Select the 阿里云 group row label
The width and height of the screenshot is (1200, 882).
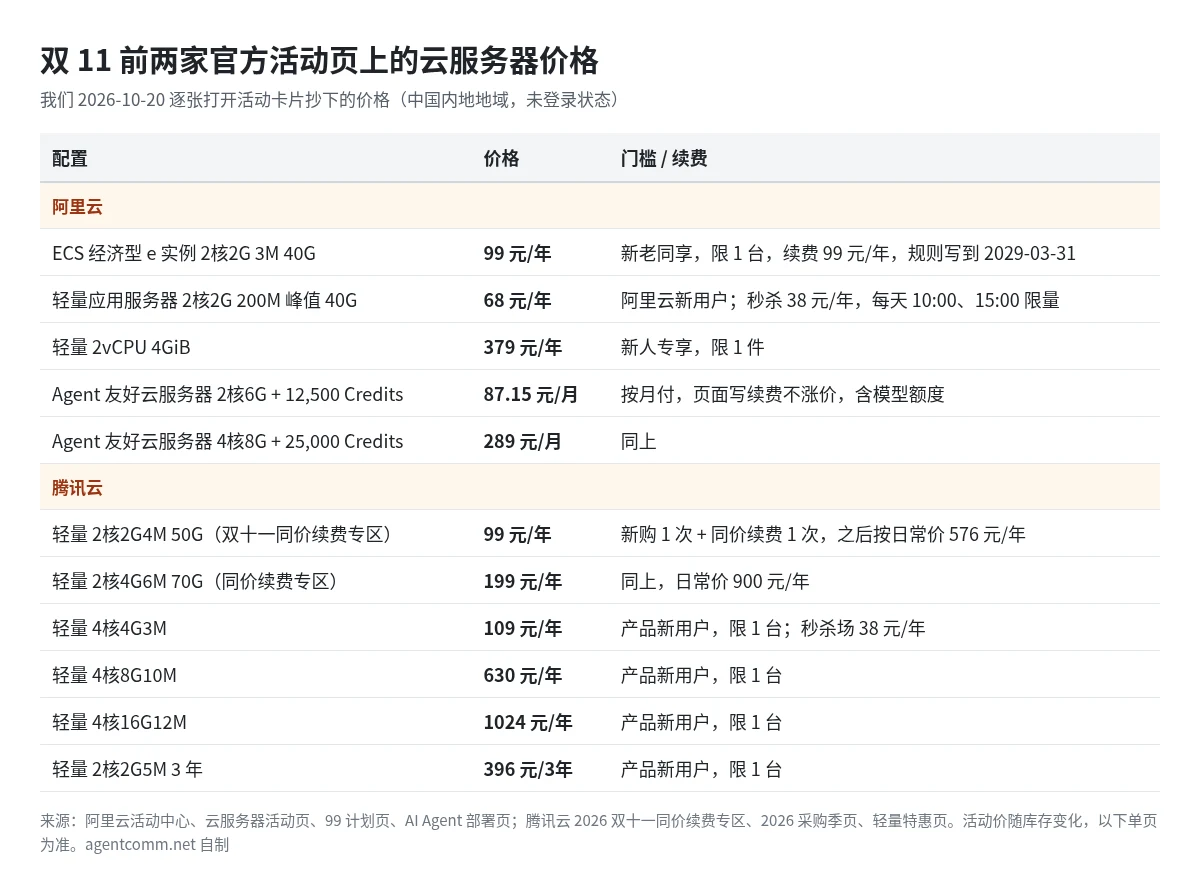78,207
